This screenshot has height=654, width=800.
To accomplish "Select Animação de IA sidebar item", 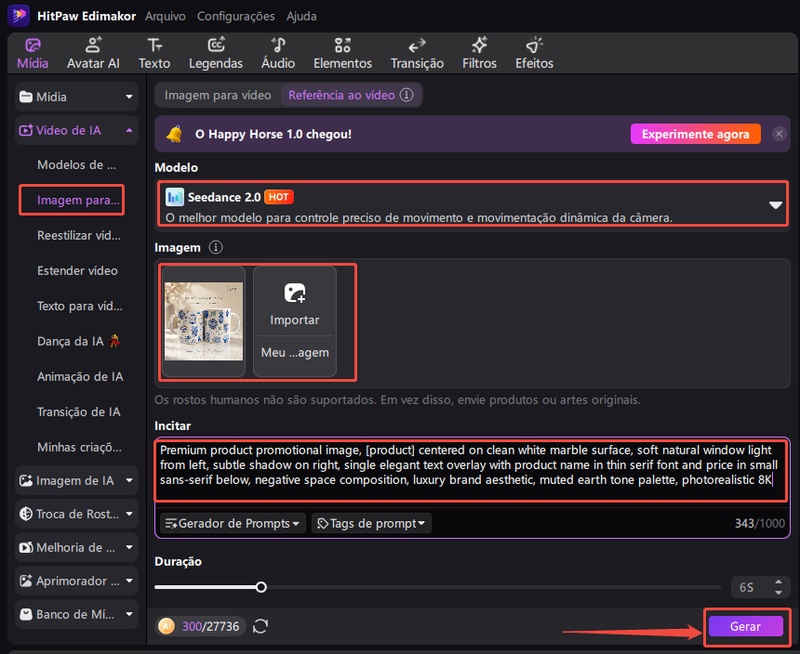I will tap(80, 376).
